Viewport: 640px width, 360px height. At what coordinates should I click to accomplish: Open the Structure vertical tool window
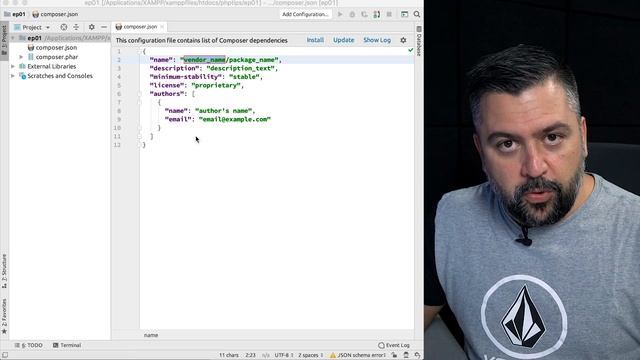(x=4, y=271)
